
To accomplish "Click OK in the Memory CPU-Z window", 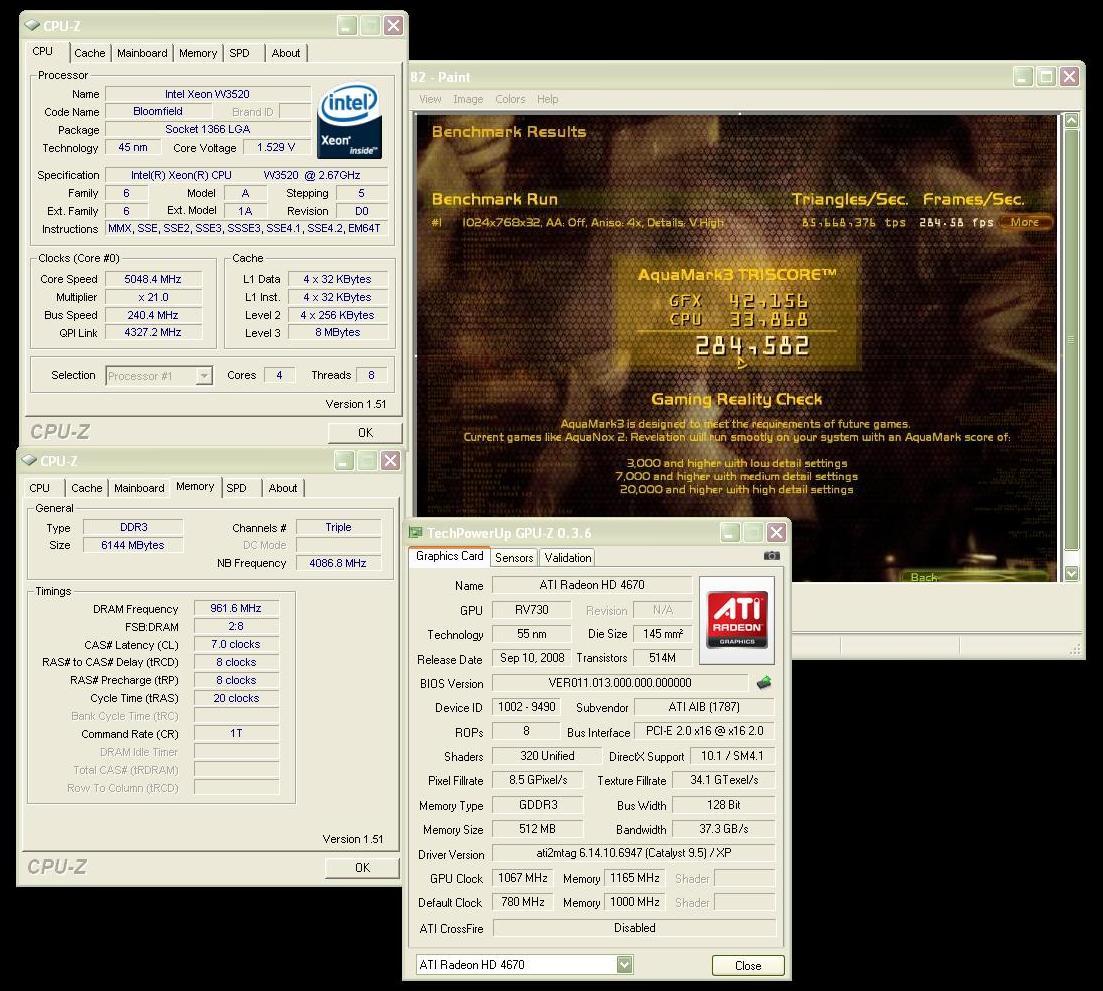I will pos(362,867).
